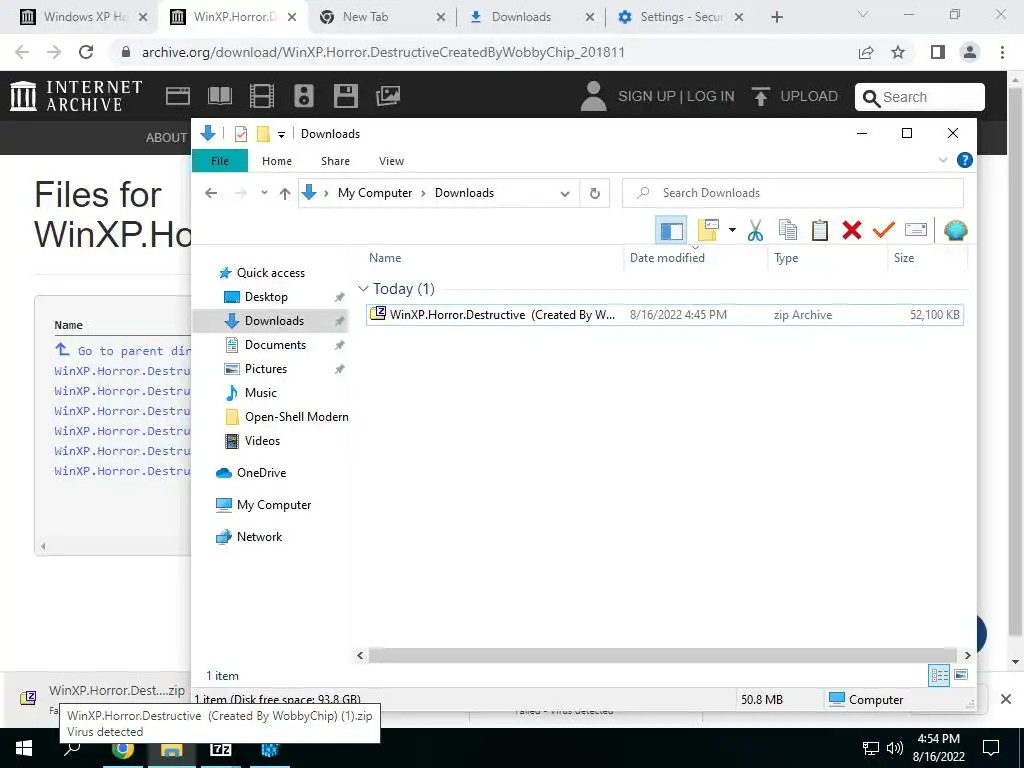Viewport: 1024px width, 768px height.
Task: Open the File tab in Explorer ribbon
Action: tap(219, 161)
